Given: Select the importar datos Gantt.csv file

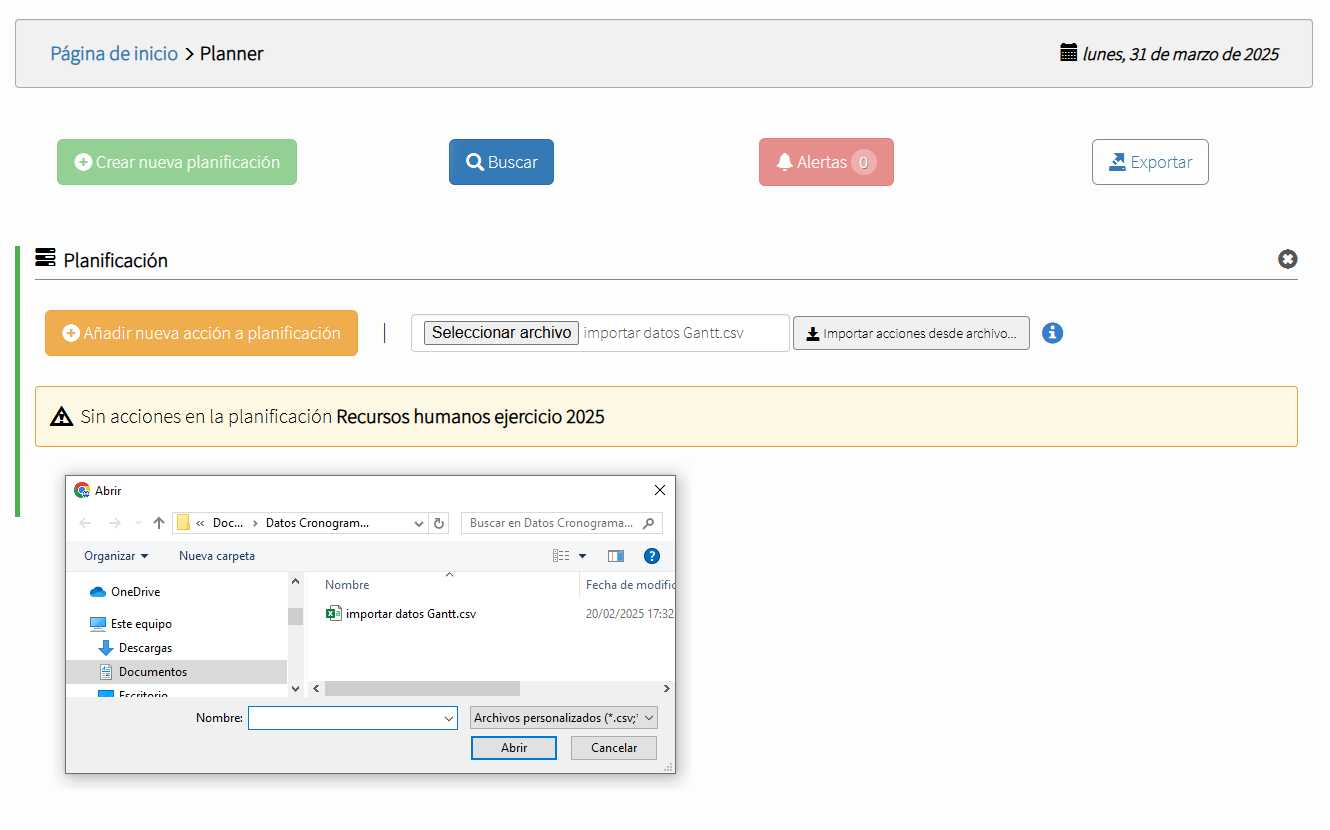Looking at the screenshot, I should click(410, 614).
